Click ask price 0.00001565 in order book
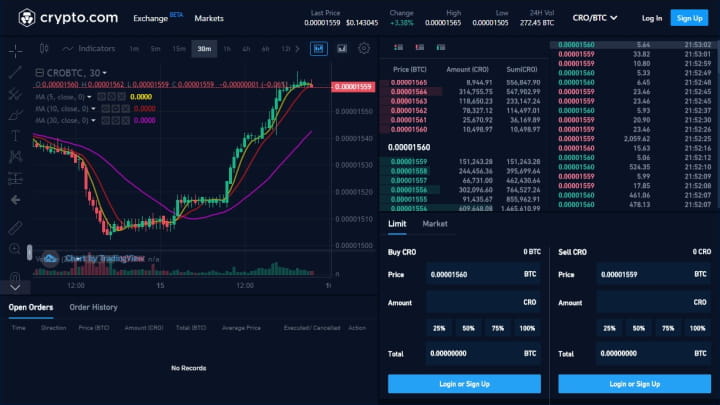720x405 pixels. (x=409, y=83)
